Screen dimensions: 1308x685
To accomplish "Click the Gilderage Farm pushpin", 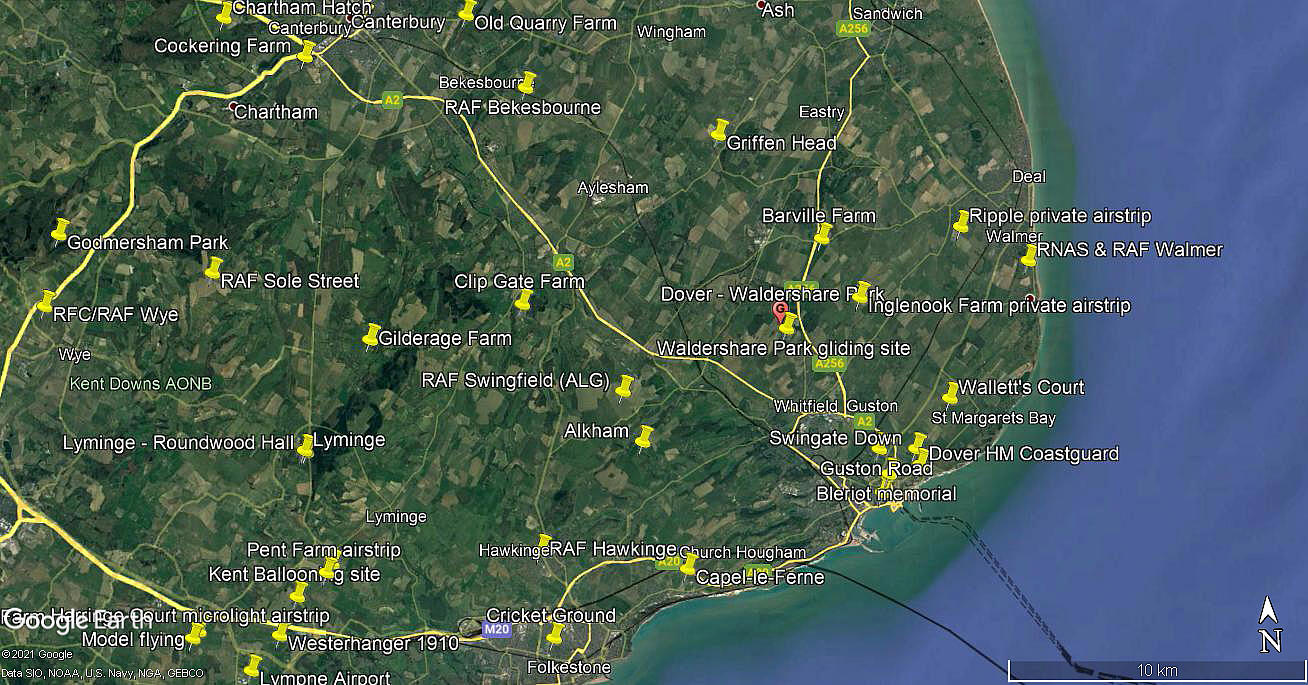I will [x=371, y=335].
